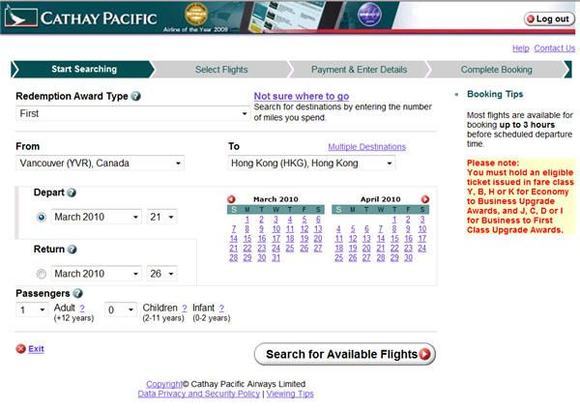Image resolution: width=580 pixels, height=415 pixels.
Task: Pick March 1 in the calendar
Action: [247, 219]
